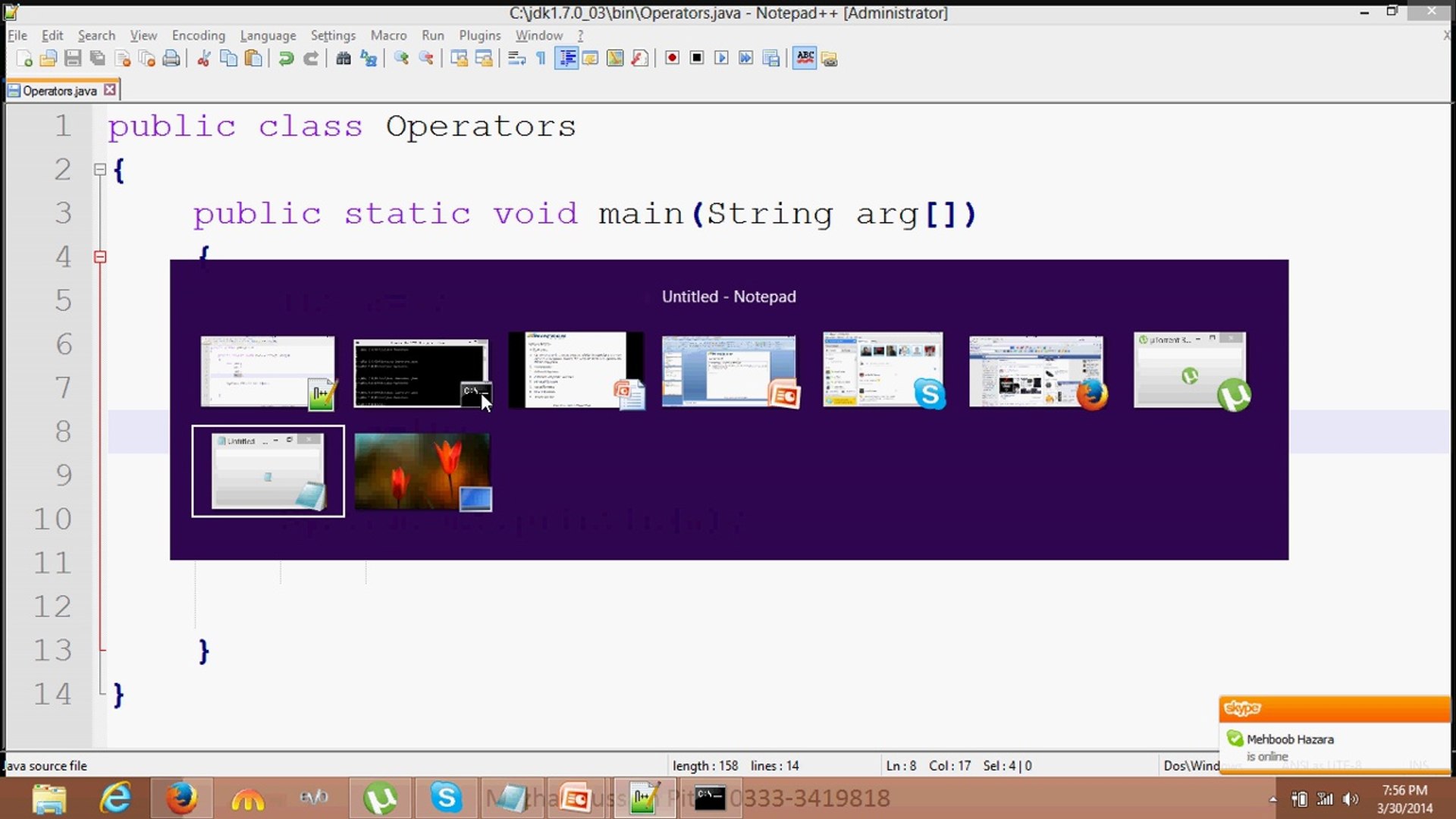The height and width of the screenshot is (819, 1456).
Task: Open the Language menu
Action: [268, 35]
